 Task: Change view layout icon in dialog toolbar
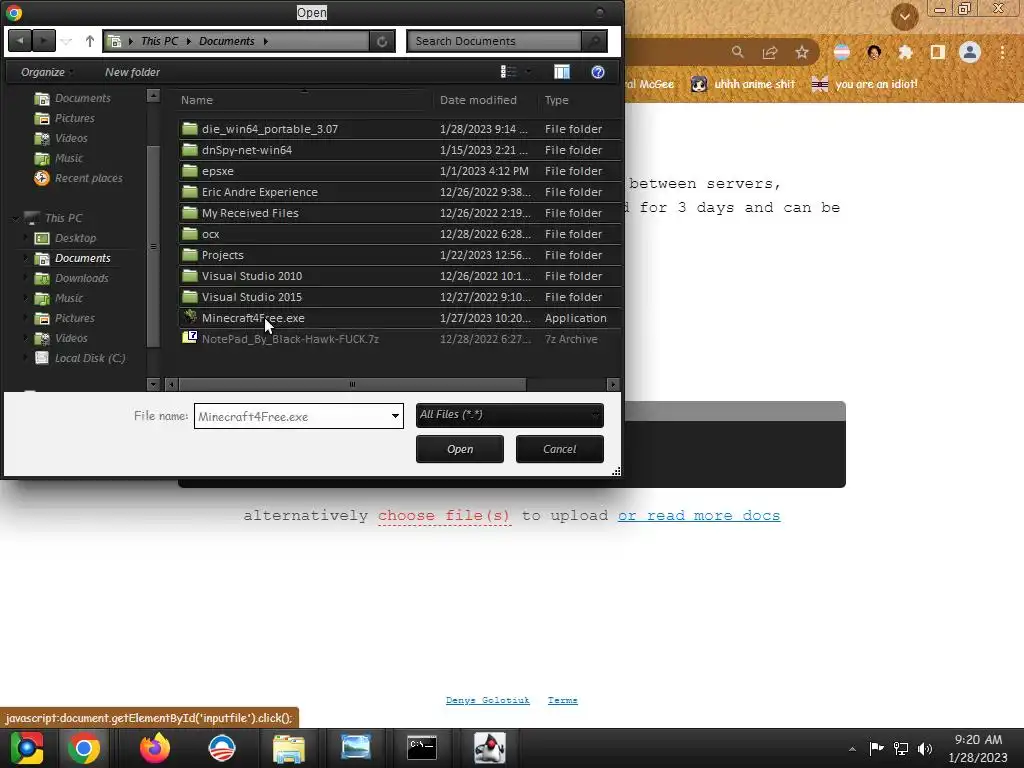click(x=508, y=72)
